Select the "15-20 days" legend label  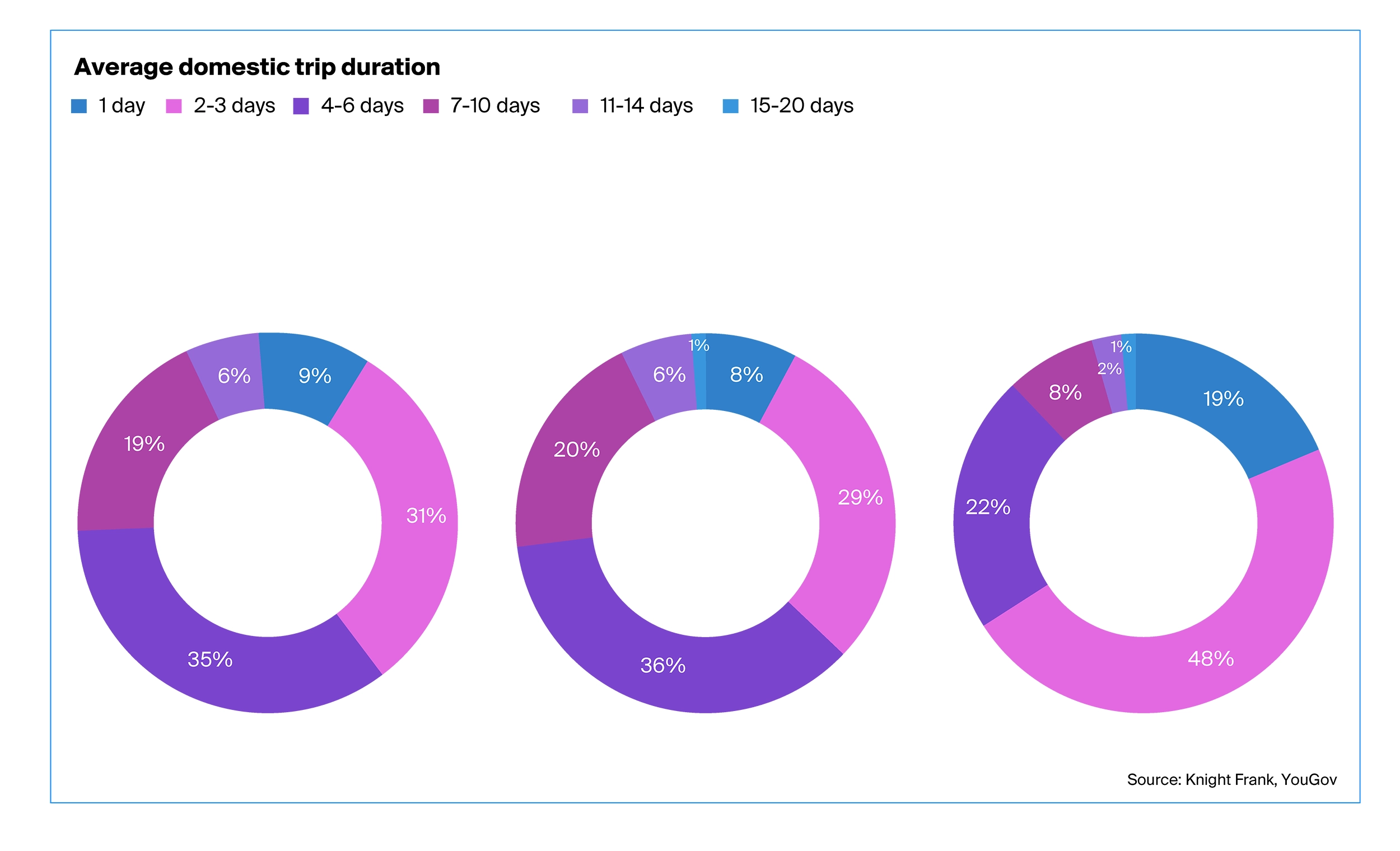point(801,106)
